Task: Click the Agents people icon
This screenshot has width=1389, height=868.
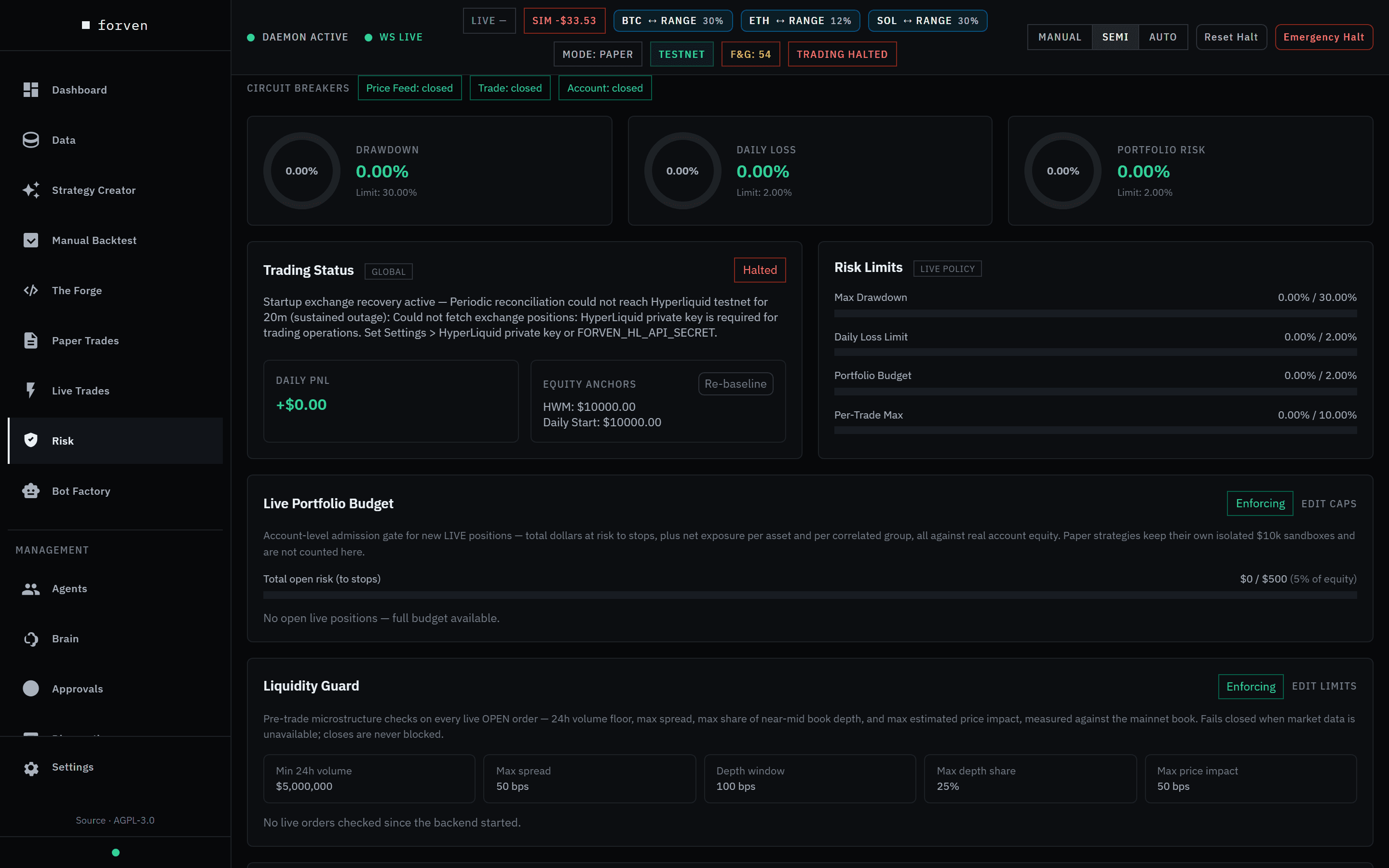Action: [31, 588]
